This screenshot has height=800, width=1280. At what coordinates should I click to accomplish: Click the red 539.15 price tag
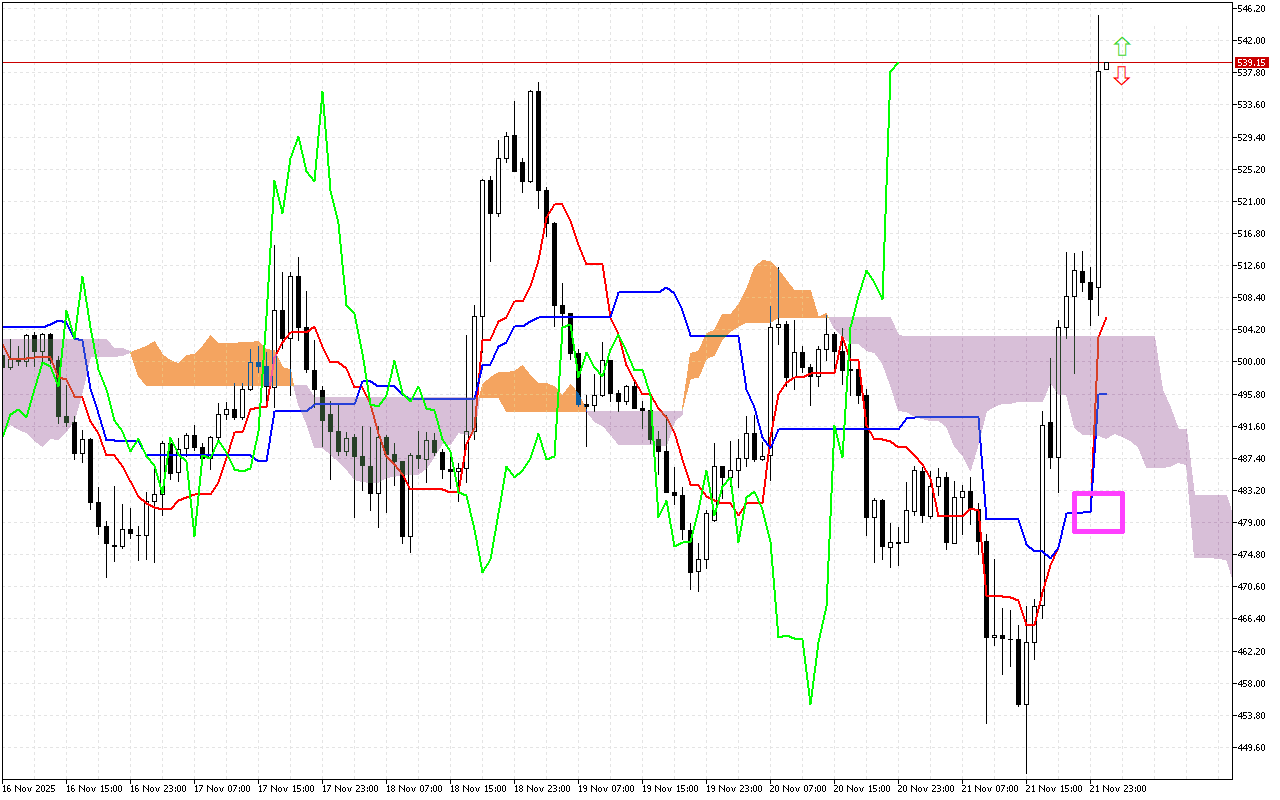point(1251,62)
